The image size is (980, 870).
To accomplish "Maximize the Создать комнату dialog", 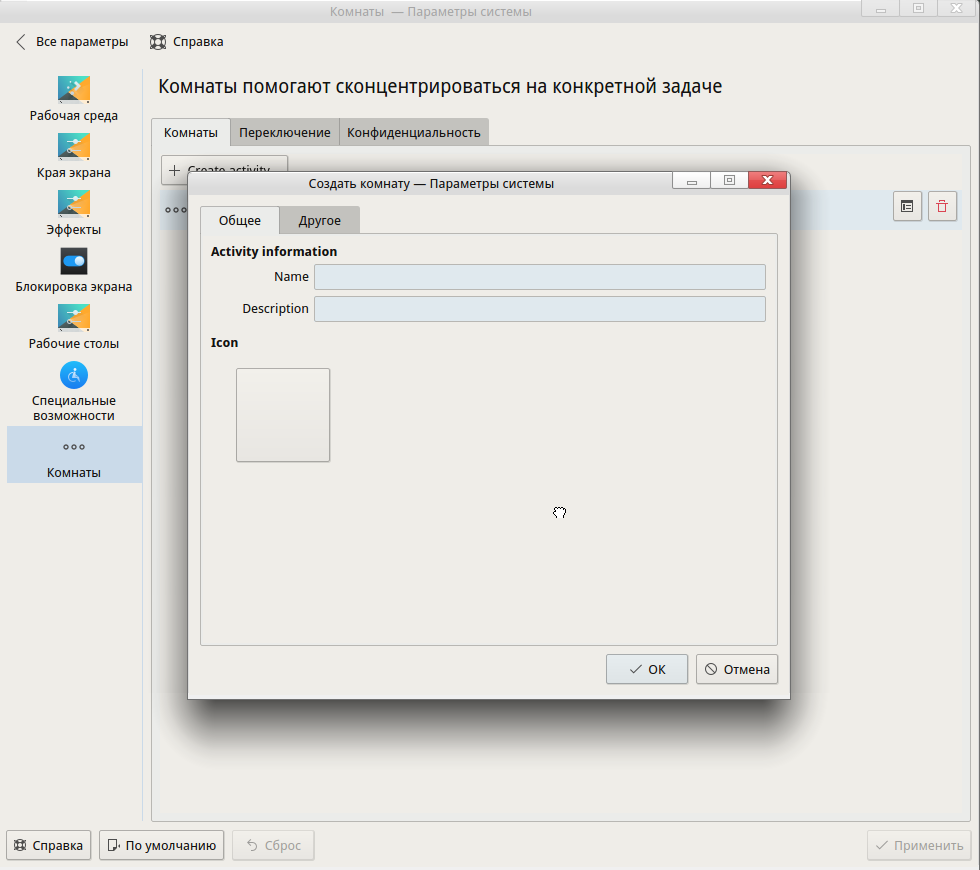I will tap(729, 180).
